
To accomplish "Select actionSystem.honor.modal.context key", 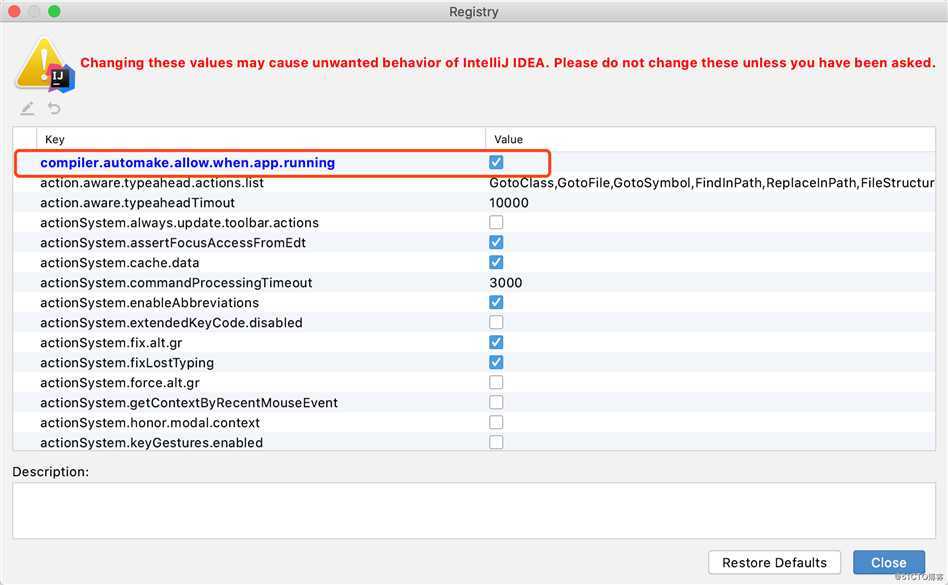I will point(150,422).
